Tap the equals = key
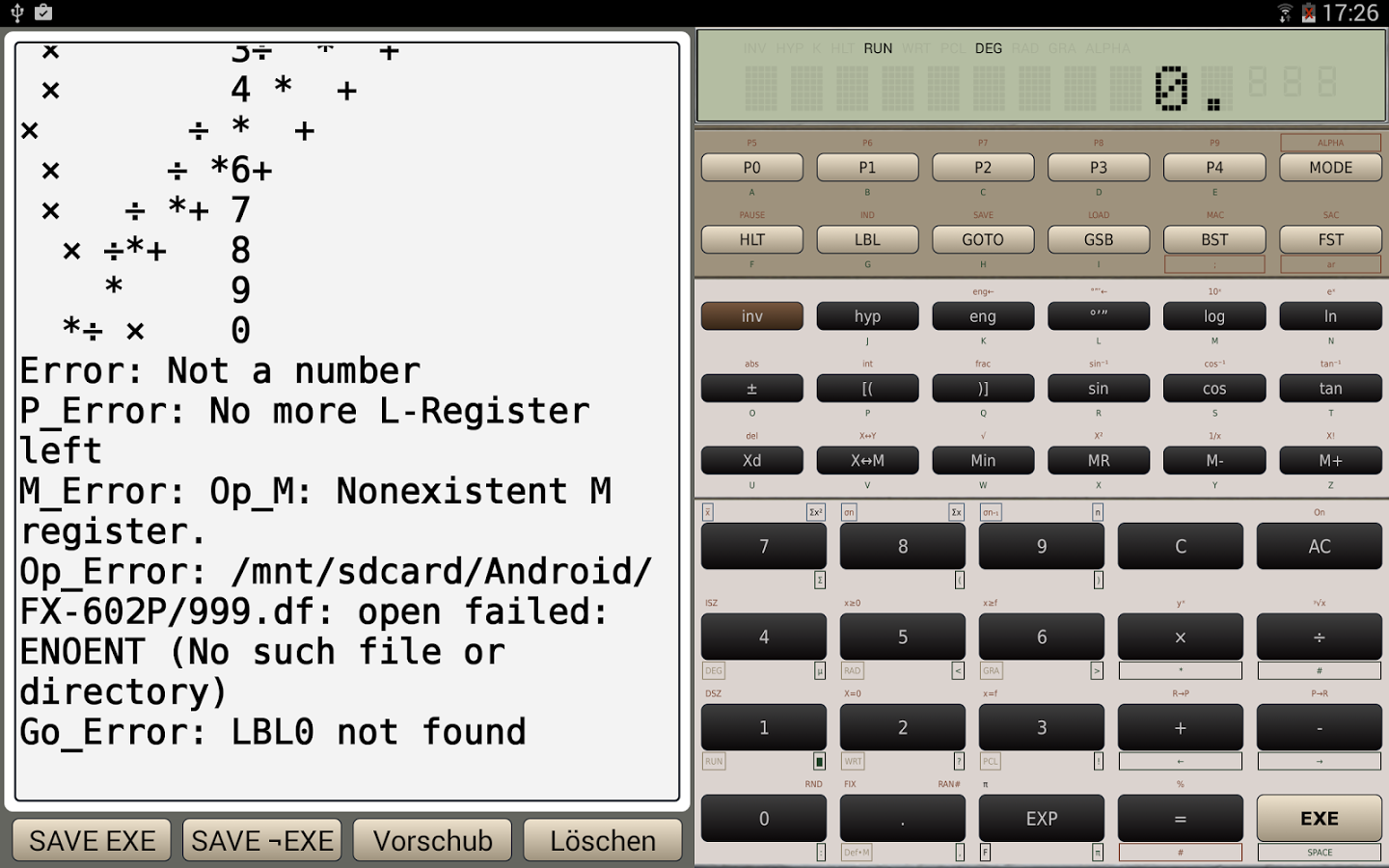This screenshot has height=868, width=1389. [1180, 819]
